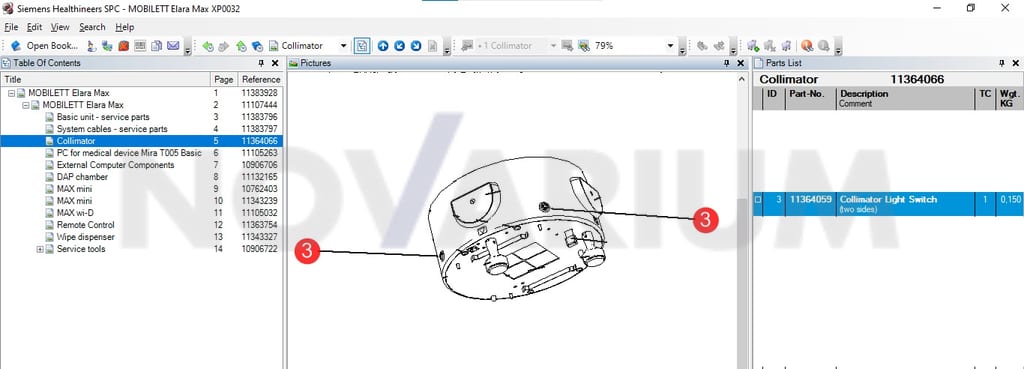Viewport: 1024px width, 369px height.
Task: Click the copy pages icon beside the envelope
Action: pyautogui.click(x=157, y=46)
